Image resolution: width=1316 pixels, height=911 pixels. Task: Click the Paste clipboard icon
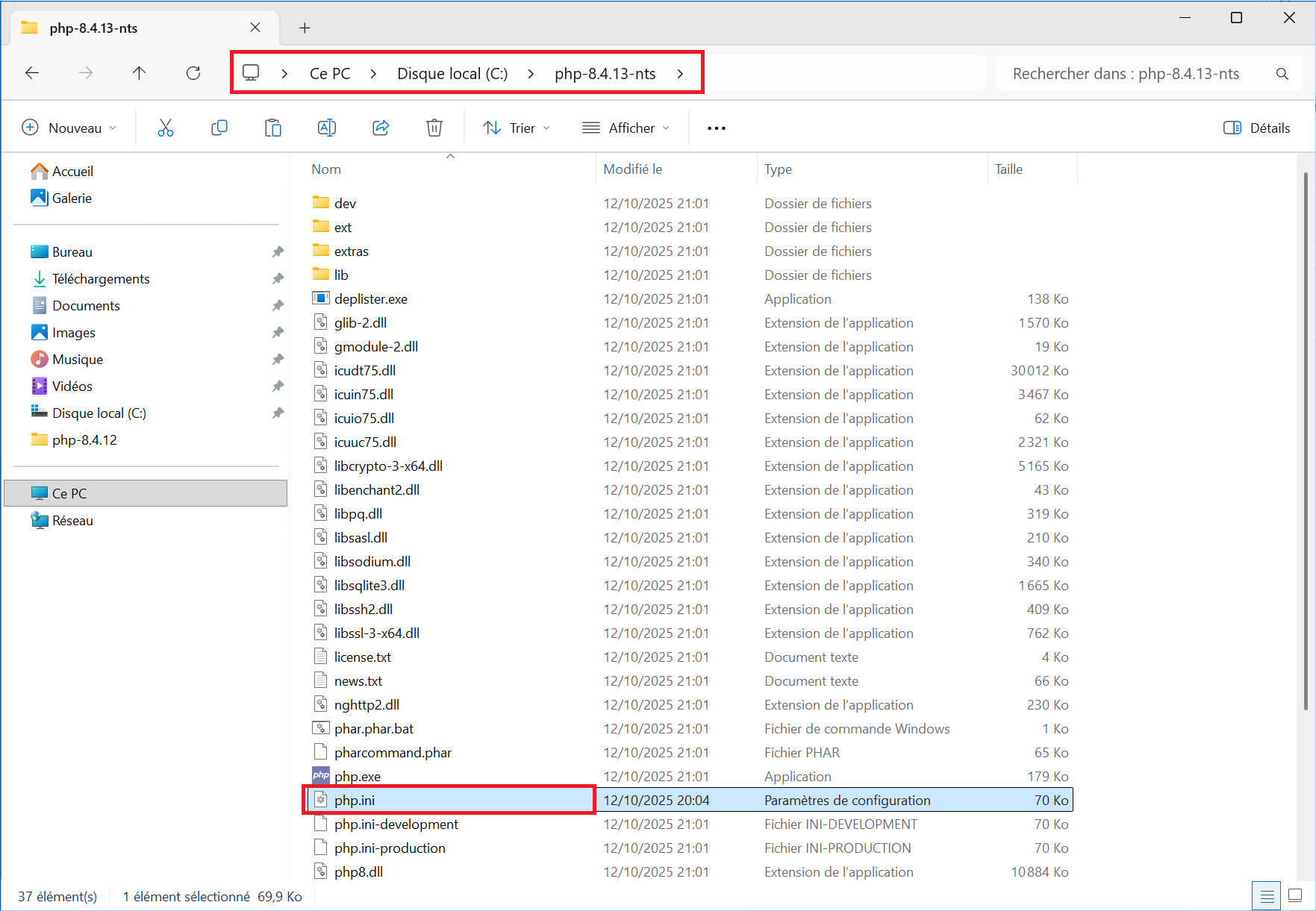tap(273, 128)
